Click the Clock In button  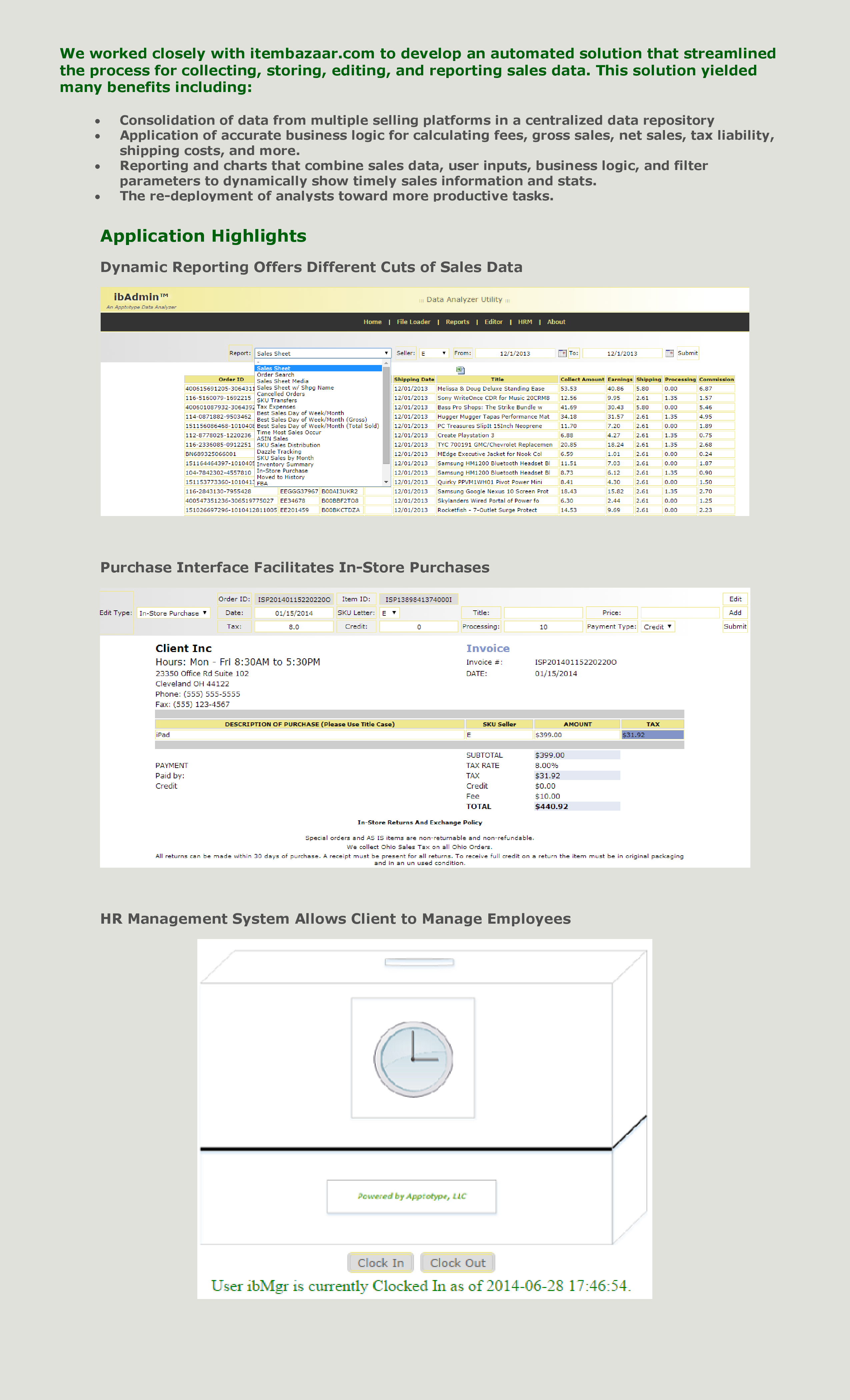point(381,1263)
